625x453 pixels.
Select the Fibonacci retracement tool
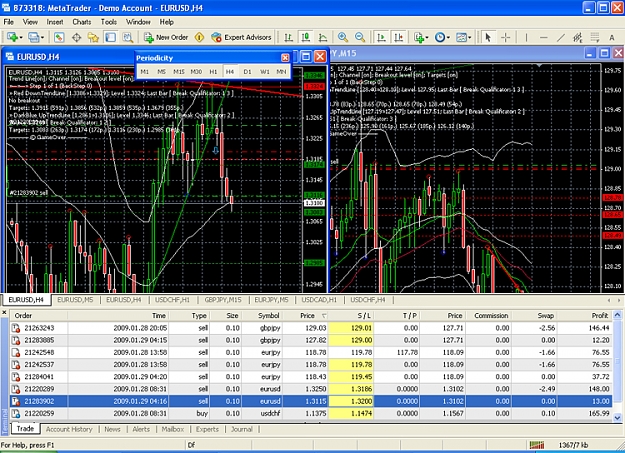point(595,37)
